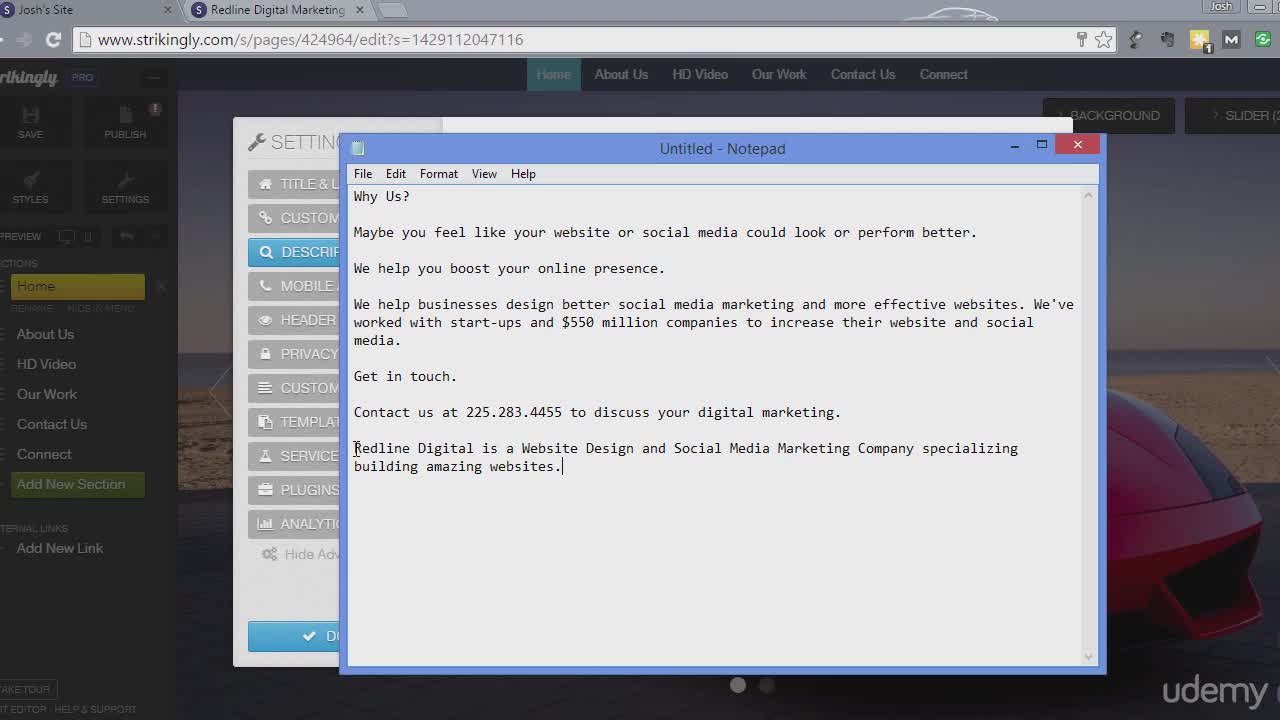Click About Us in site navigation bar
Image resolution: width=1280 pixels, height=720 pixels.
[x=621, y=75]
